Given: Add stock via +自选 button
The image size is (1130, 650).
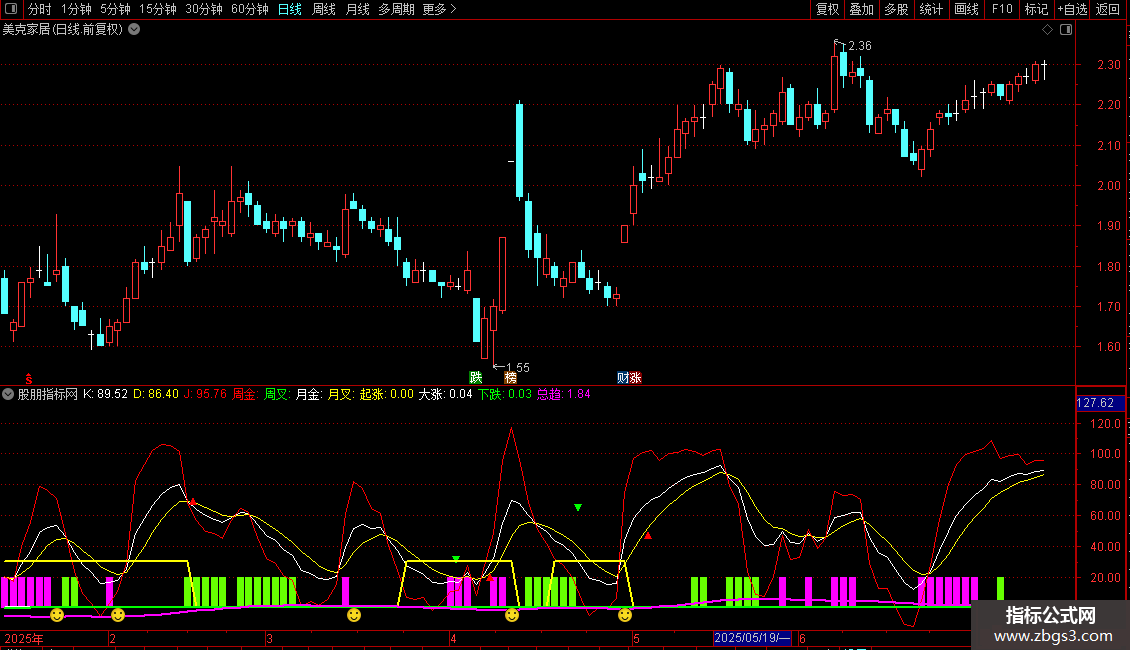Looking at the screenshot, I should click(1072, 9).
